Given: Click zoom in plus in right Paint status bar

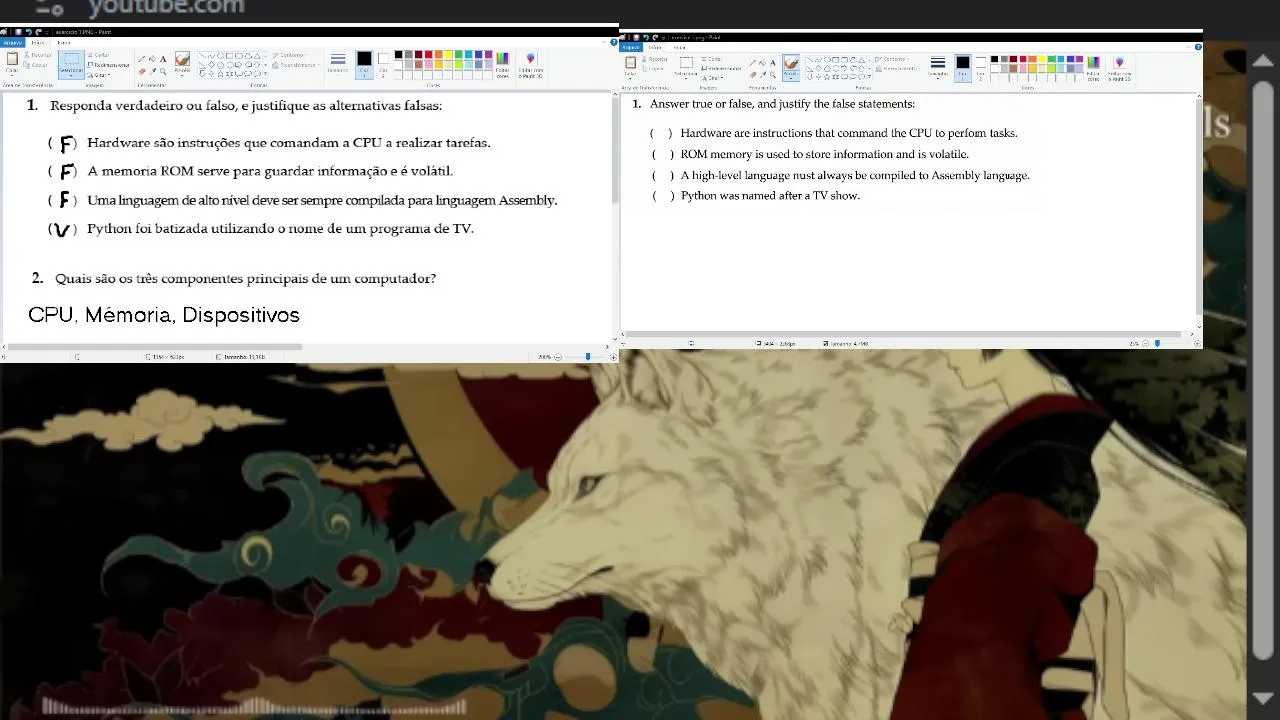Looking at the screenshot, I should (1197, 343).
